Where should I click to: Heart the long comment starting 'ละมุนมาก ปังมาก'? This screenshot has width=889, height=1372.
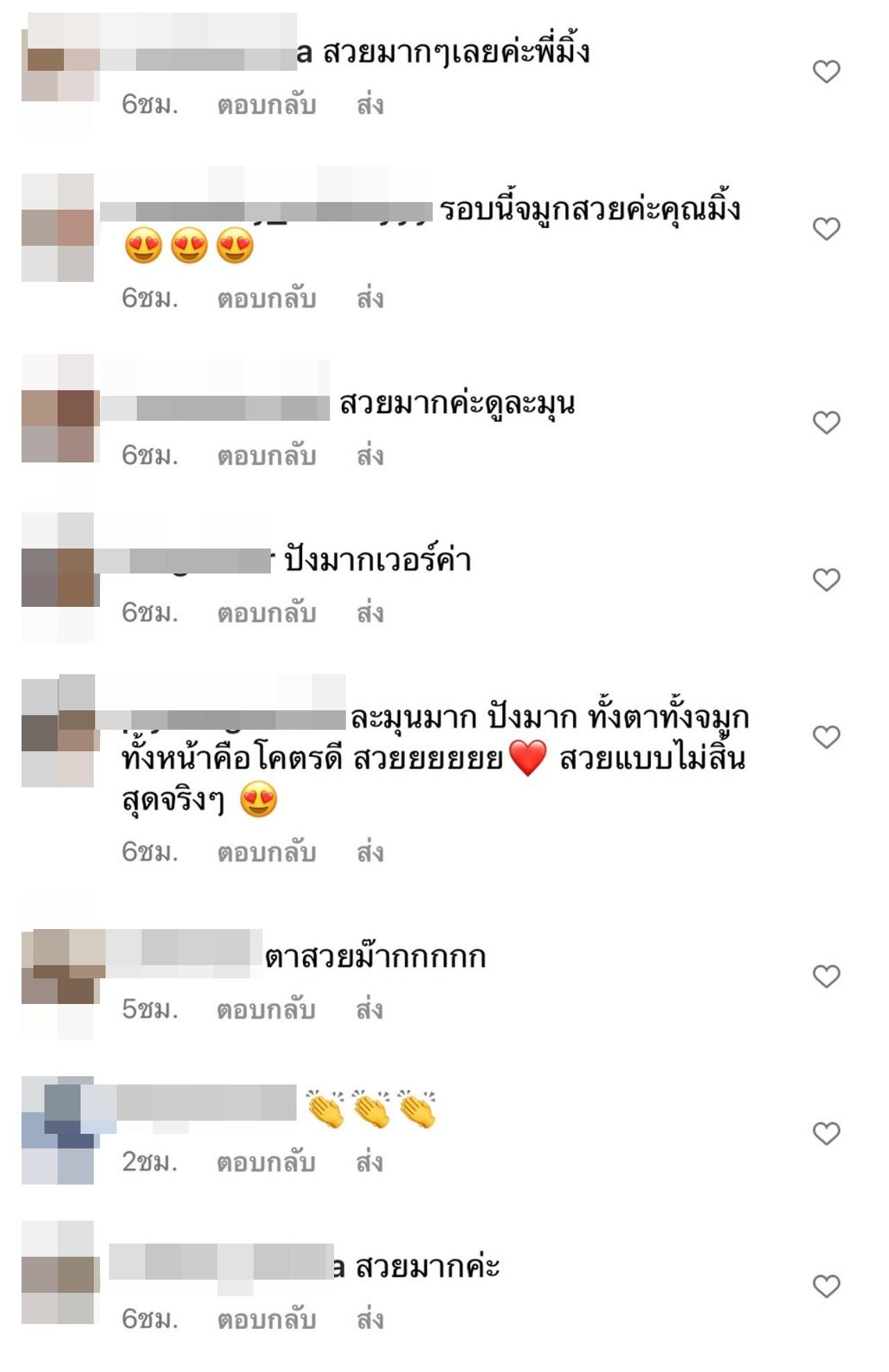point(826,737)
